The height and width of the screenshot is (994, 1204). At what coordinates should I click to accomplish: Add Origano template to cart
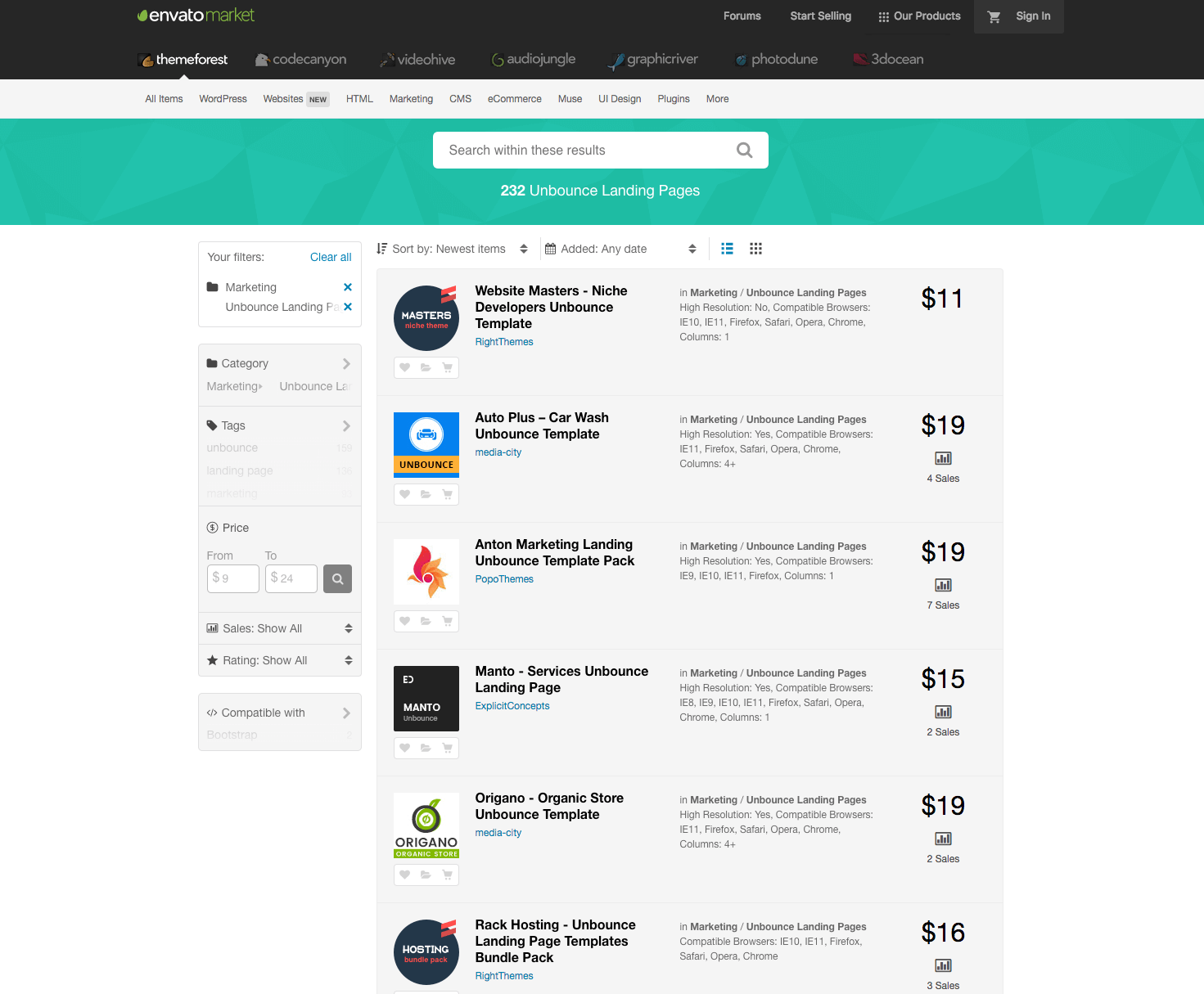click(448, 875)
